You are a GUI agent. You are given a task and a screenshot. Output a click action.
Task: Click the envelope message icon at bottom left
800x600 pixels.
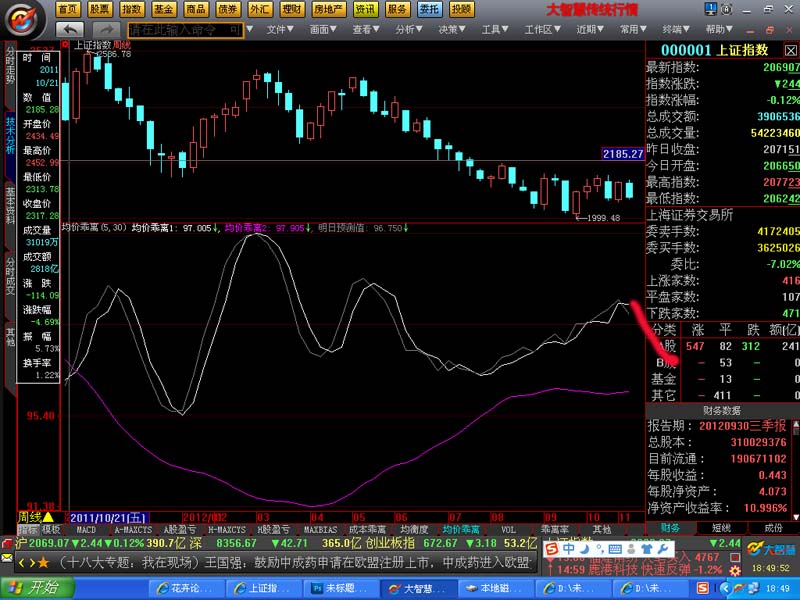click(x=7, y=559)
